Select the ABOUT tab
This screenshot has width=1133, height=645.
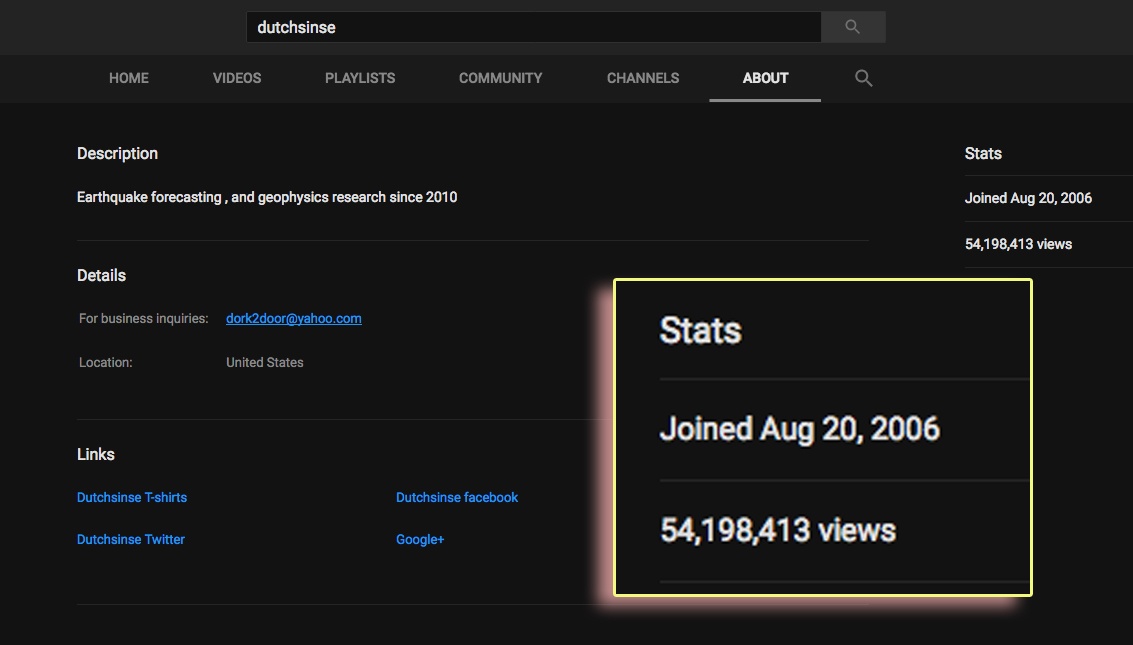click(765, 78)
